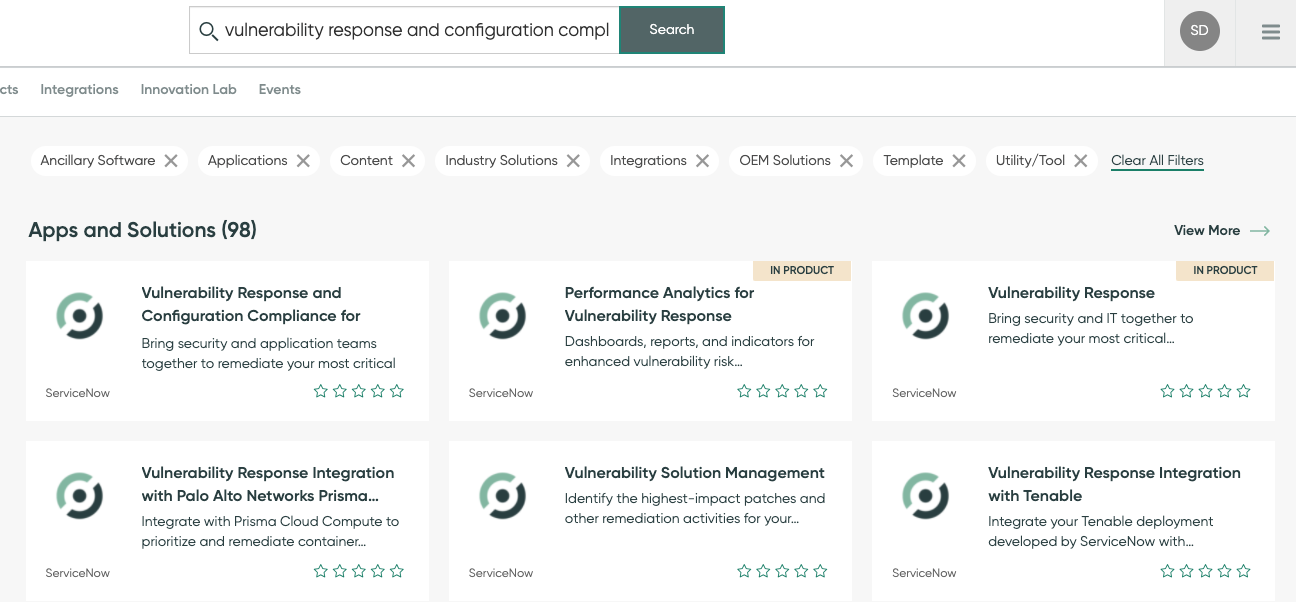Open the Innovation Lab navigation tab
This screenshot has width=1296, height=602.
point(188,90)
